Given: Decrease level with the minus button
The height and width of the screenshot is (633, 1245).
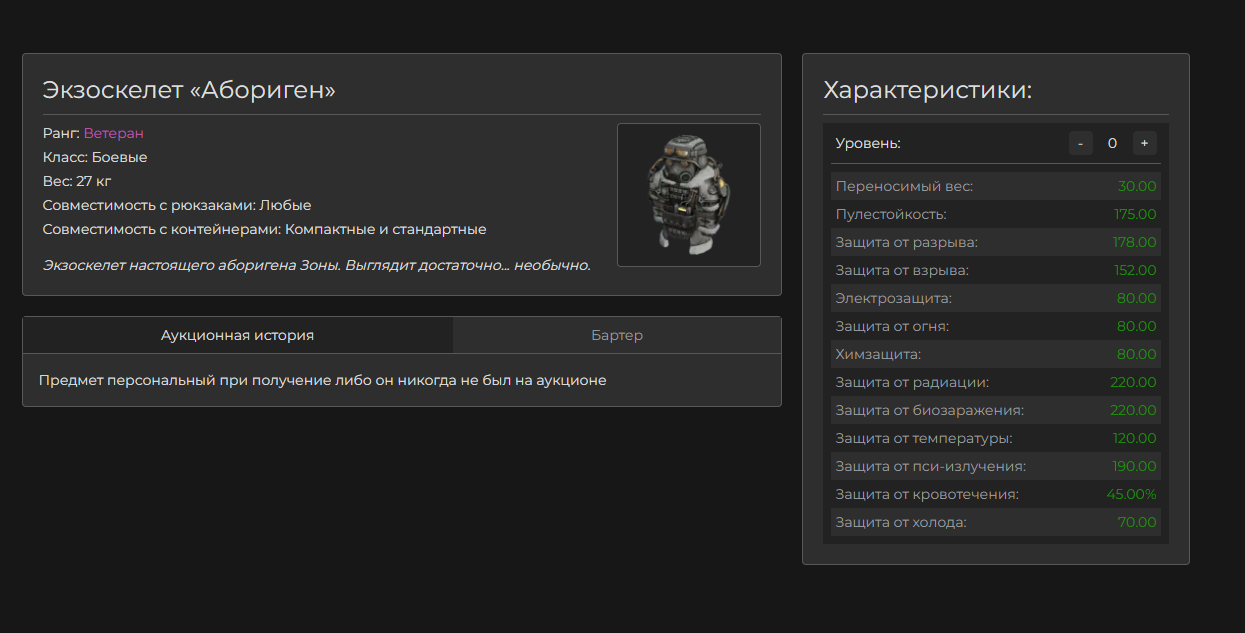Looking at the screenshot, I should click(x=1081, y=143).
